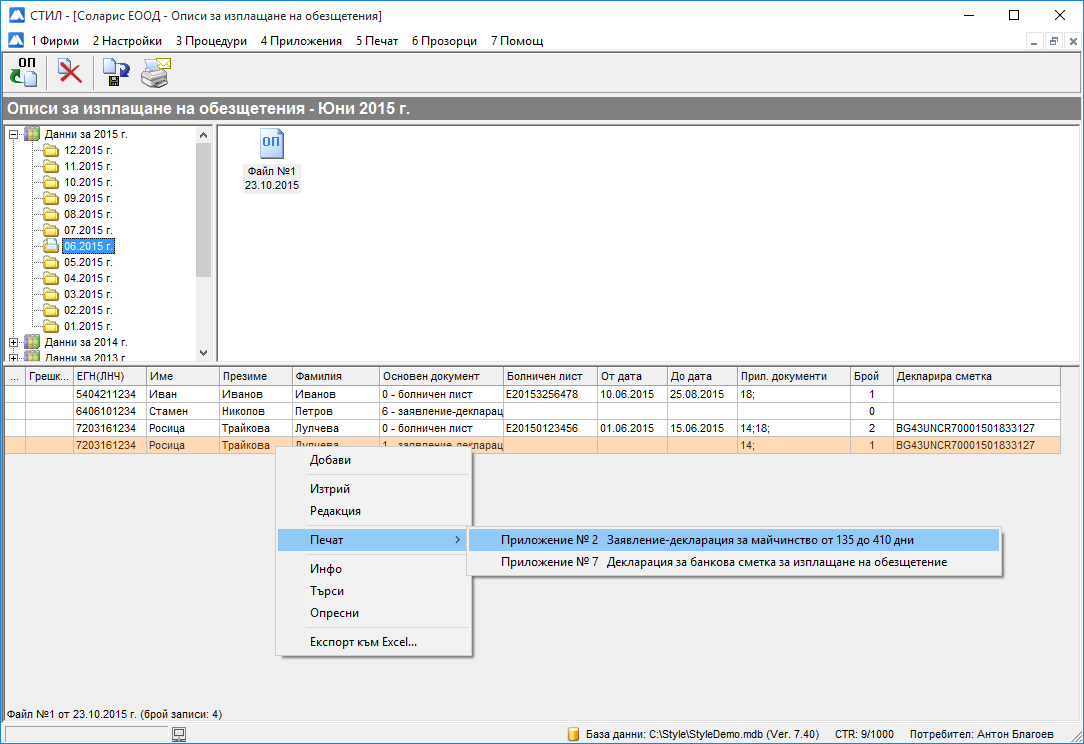Viewport: 1084px width, 744px height.
Task: Click the printer with envelope toolbar icon
Action: click(155, 72)
